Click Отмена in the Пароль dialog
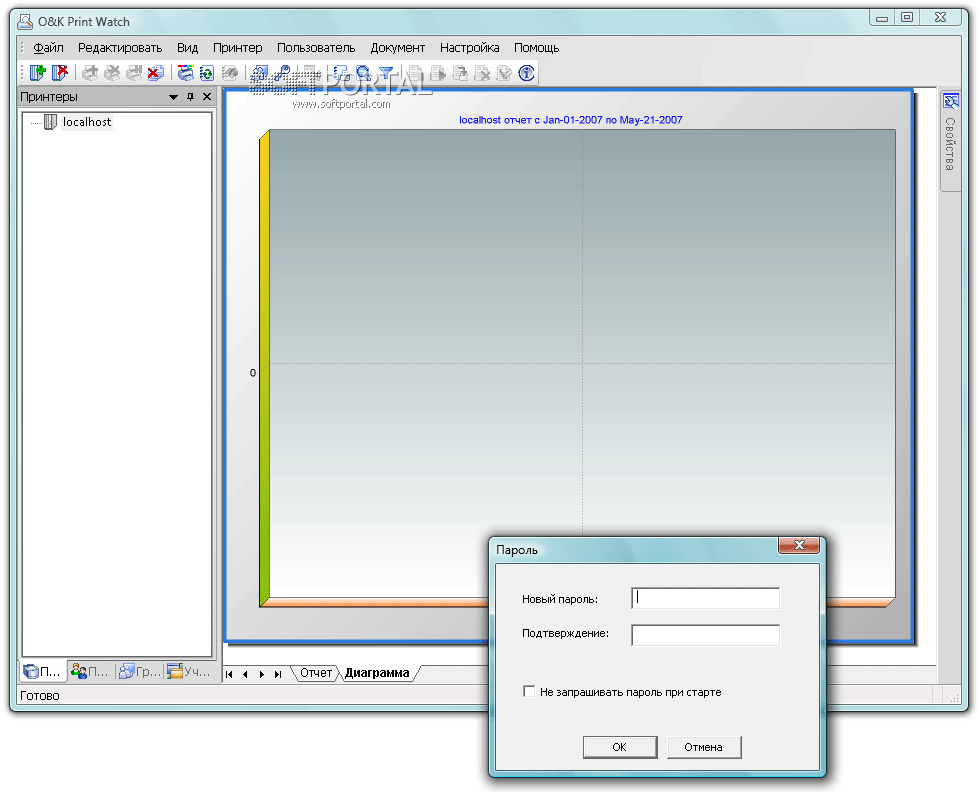Viewport: 980px width, 792px height. (704, 747)
